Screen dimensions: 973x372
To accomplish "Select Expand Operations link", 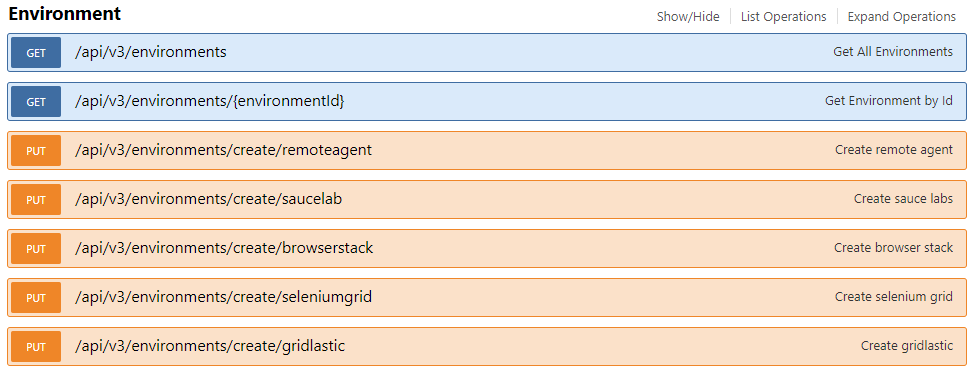I will pos(902,17).
